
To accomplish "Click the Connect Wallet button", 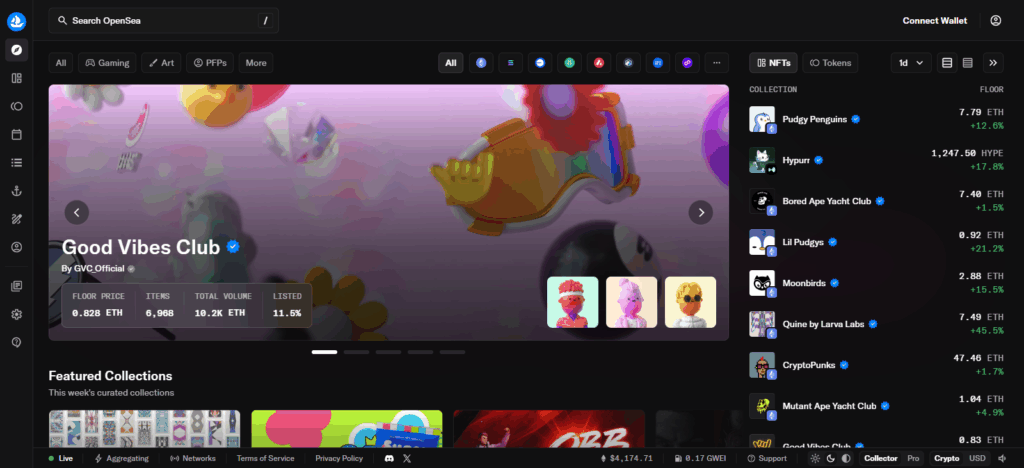I will coord(934,20).
